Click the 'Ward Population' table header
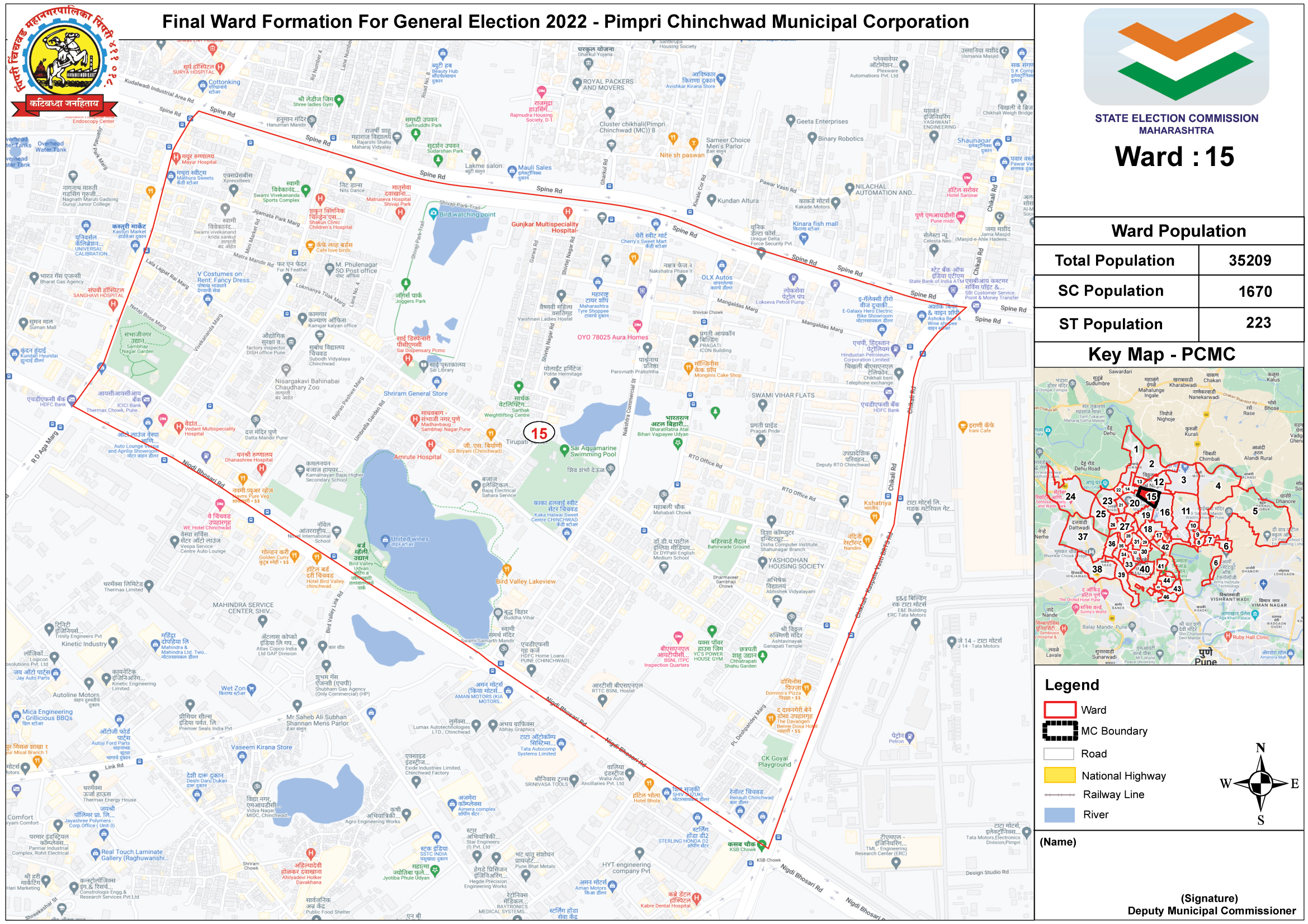The width and height of the screenshot is (1308, 924). pyautogui.click(x=1178, y=230)
